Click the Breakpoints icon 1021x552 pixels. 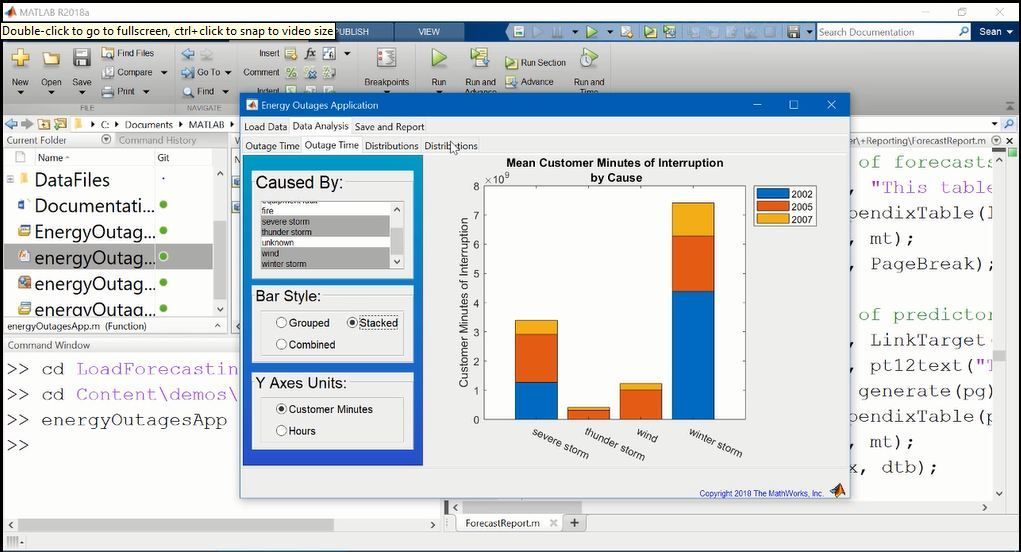click(386, 59)
